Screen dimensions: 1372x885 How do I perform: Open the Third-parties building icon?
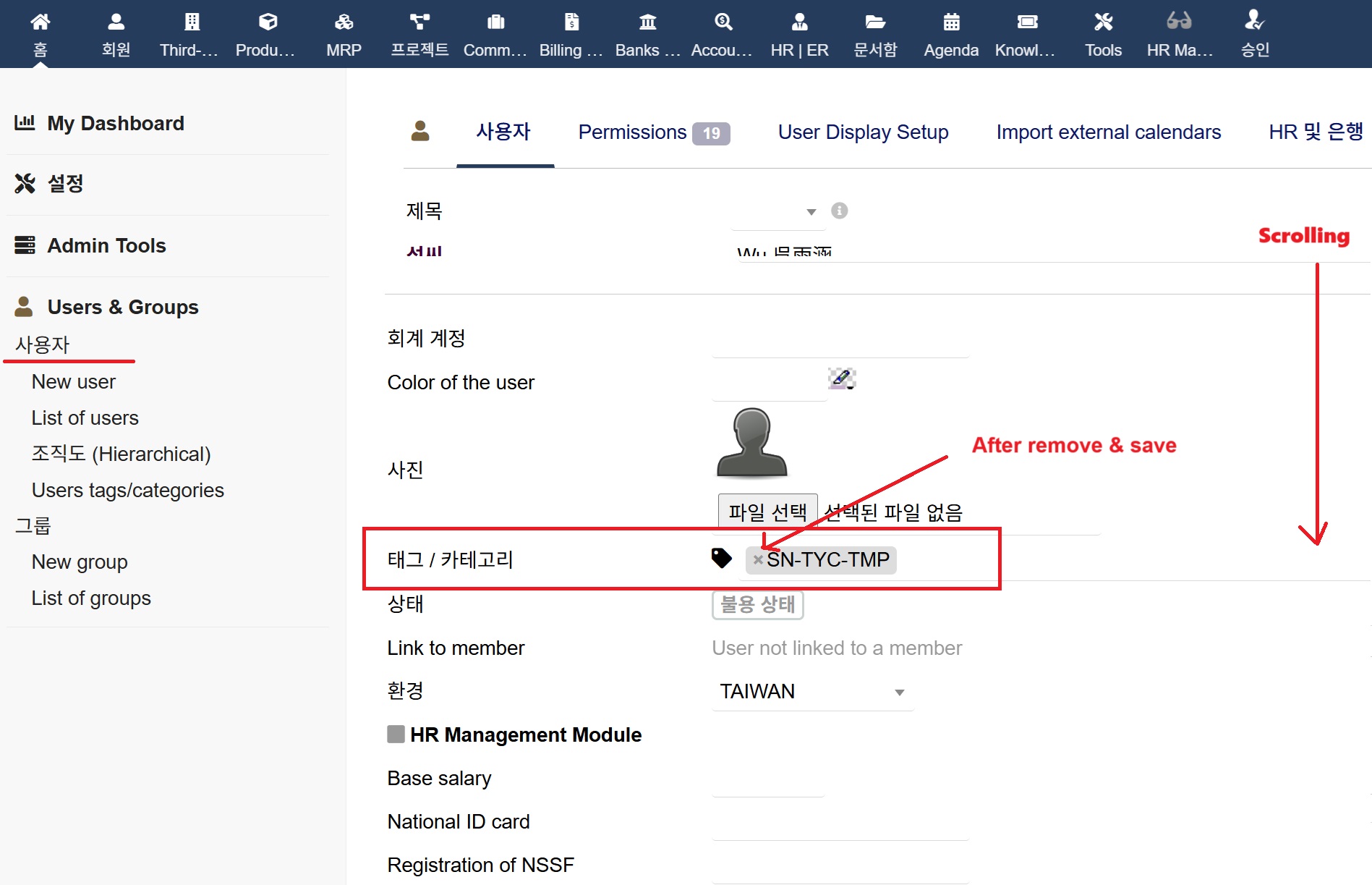[x=192, y=22]
